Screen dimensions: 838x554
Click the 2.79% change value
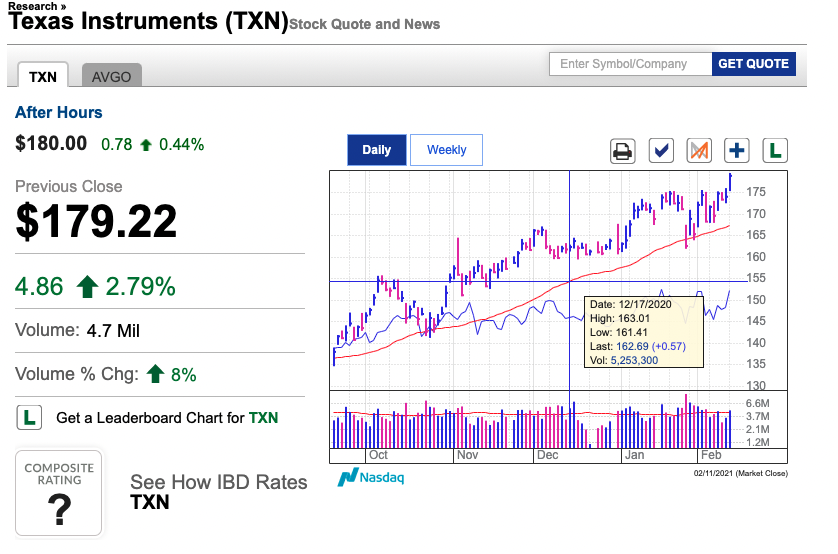pyautogui.click(x=141, y=286)
